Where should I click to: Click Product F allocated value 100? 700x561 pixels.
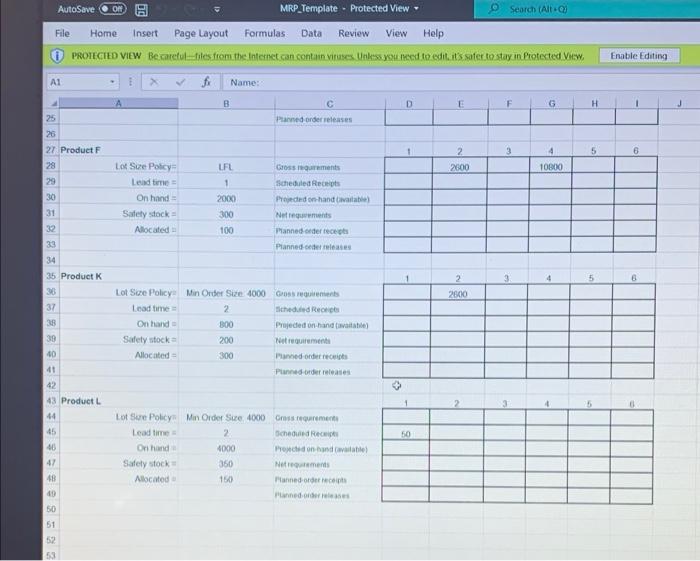click(x=226, y=230)
